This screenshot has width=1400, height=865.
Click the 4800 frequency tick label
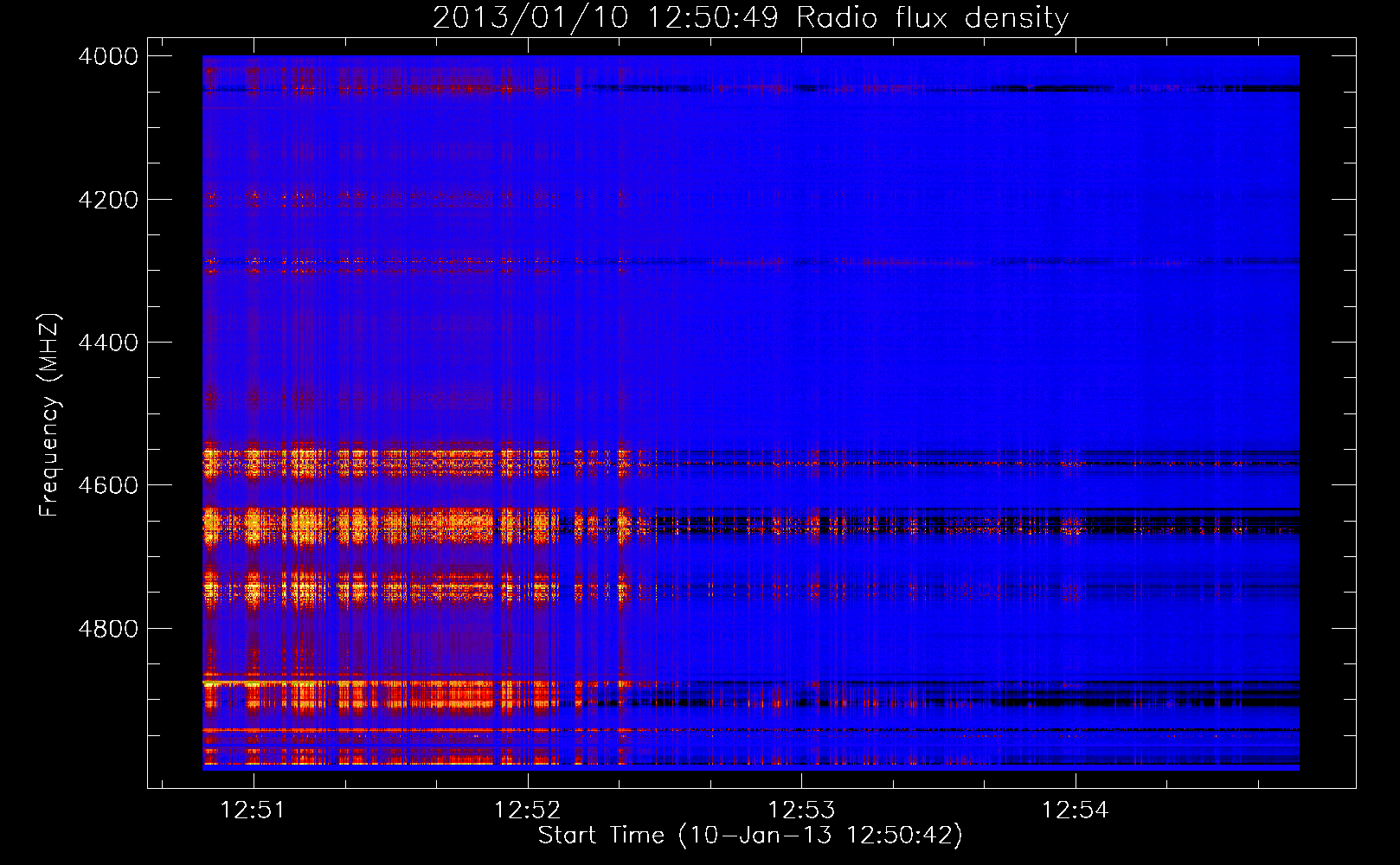pyautogui.click(x=108, y=629)
